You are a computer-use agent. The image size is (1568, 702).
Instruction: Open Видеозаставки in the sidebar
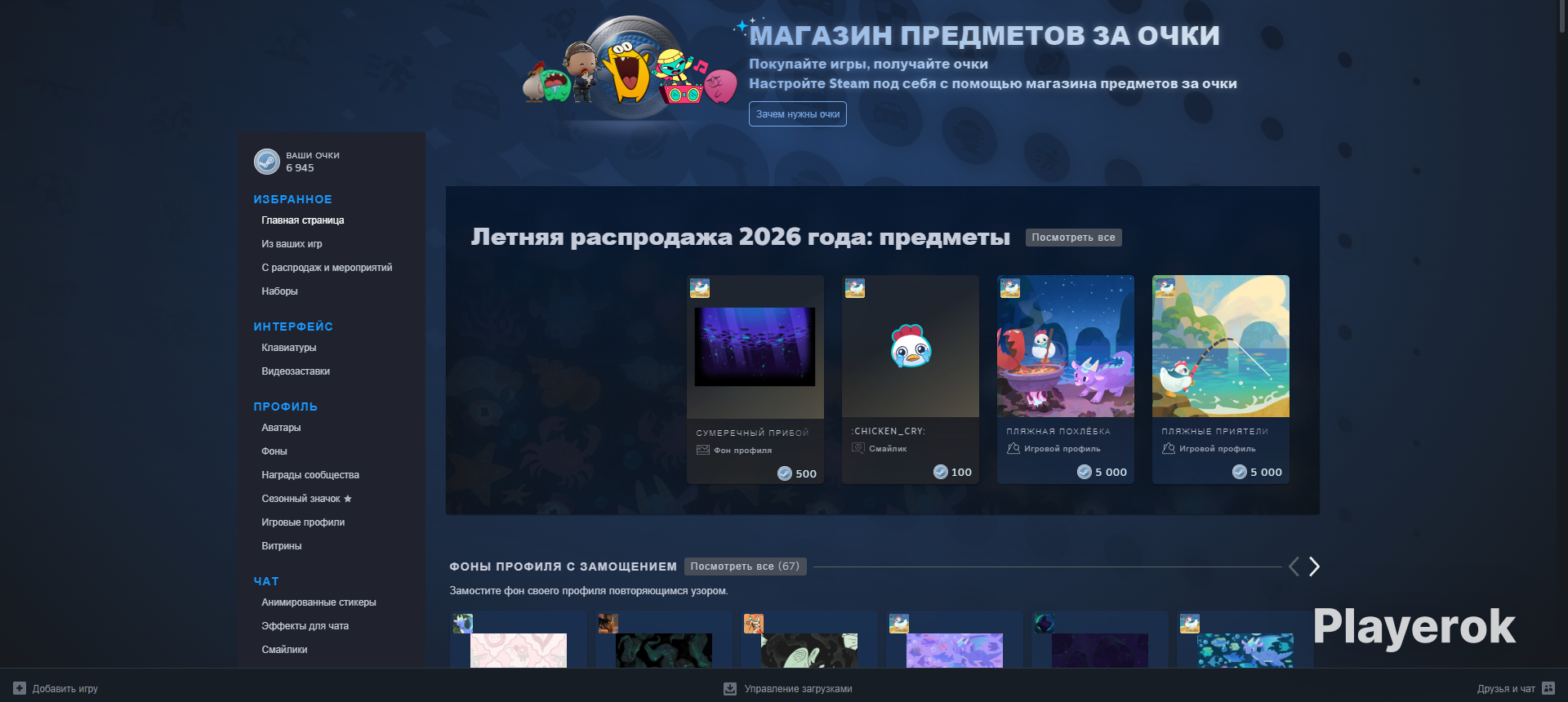point(296,371)
